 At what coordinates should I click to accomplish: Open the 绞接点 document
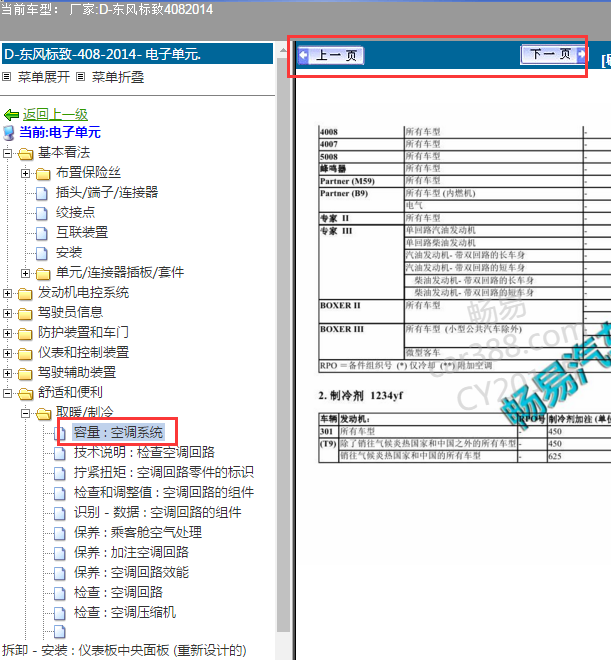76,212
